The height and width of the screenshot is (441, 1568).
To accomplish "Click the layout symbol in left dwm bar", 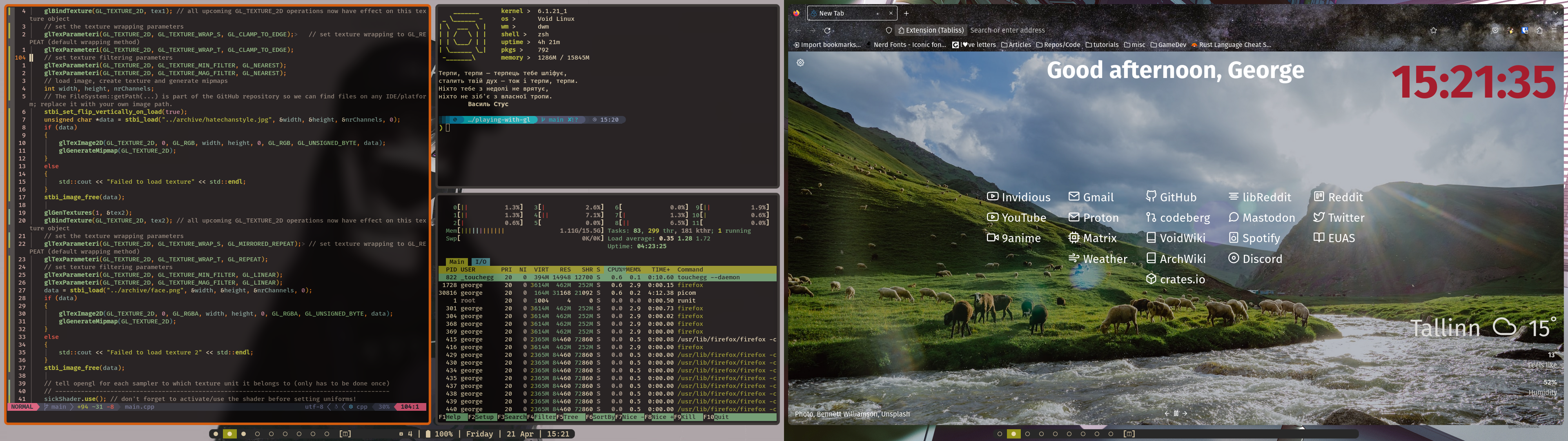I will click(345, 434).
